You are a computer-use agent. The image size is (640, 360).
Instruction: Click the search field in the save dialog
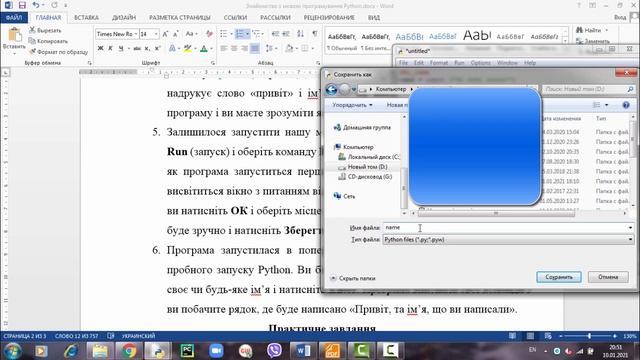[589, 89]
